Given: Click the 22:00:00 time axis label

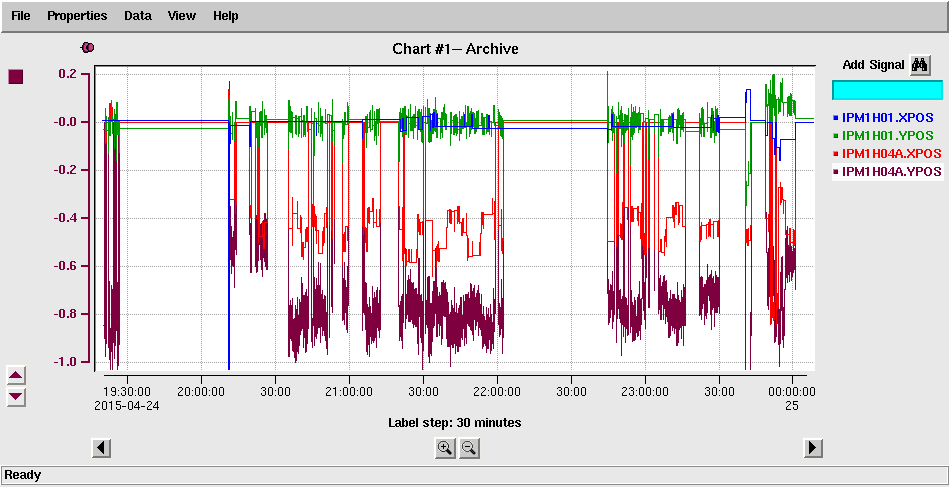Looking at the screenshot, I should coord(497,392).
